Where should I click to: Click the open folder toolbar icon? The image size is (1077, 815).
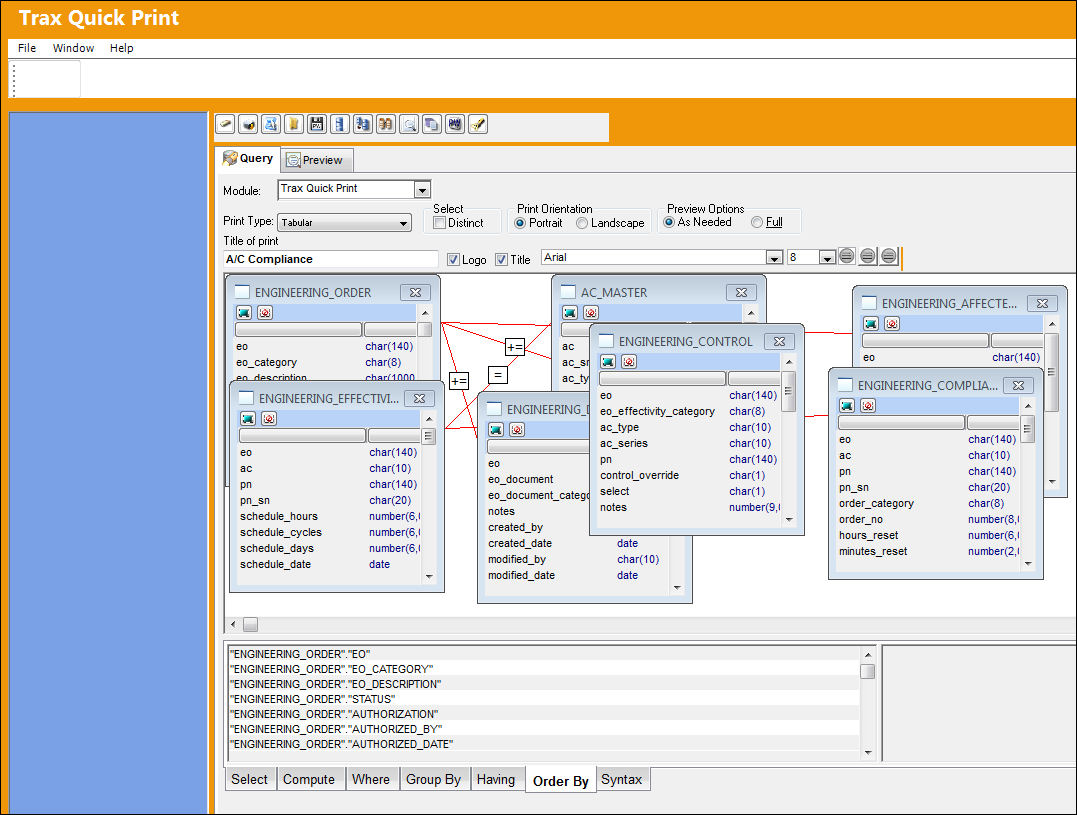294,124
